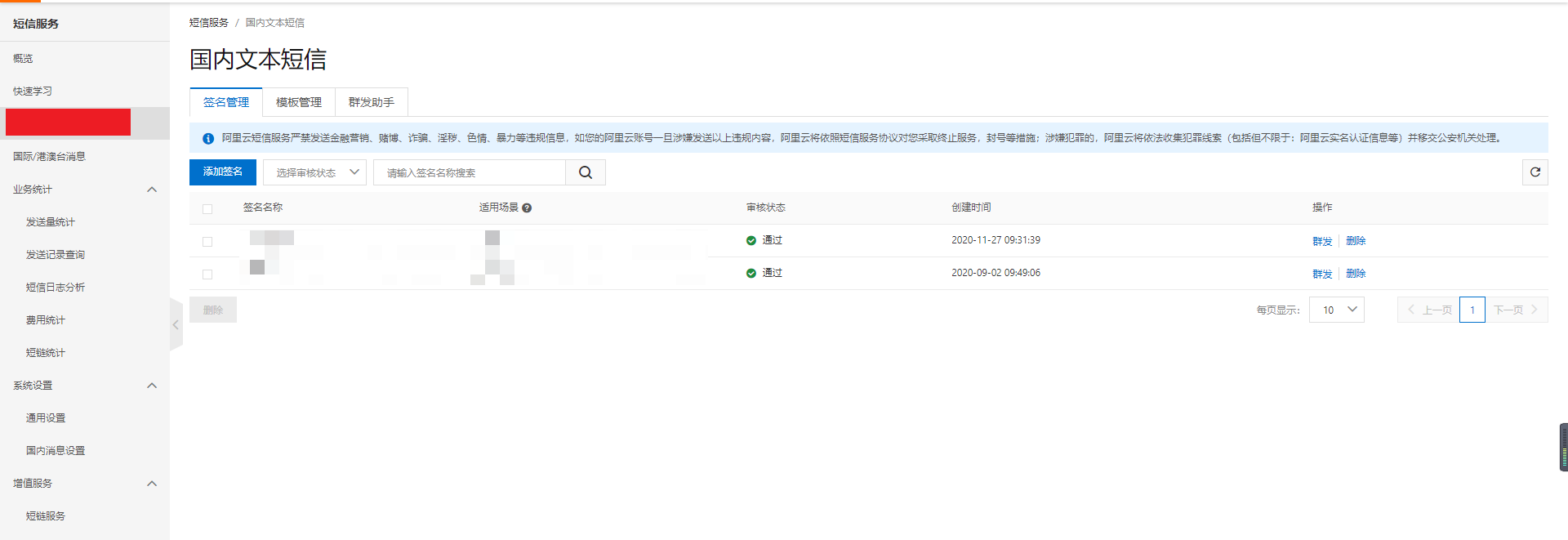Check the second signature row checkbox

207,274
